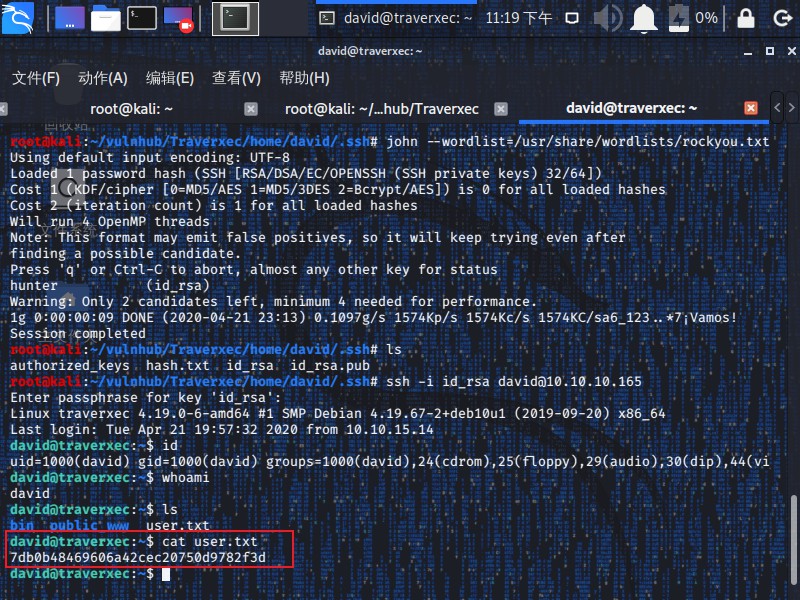The image size is (800, 600).
Task: Open the Kali dragon applications menu
Action: [x=17, y=18]
